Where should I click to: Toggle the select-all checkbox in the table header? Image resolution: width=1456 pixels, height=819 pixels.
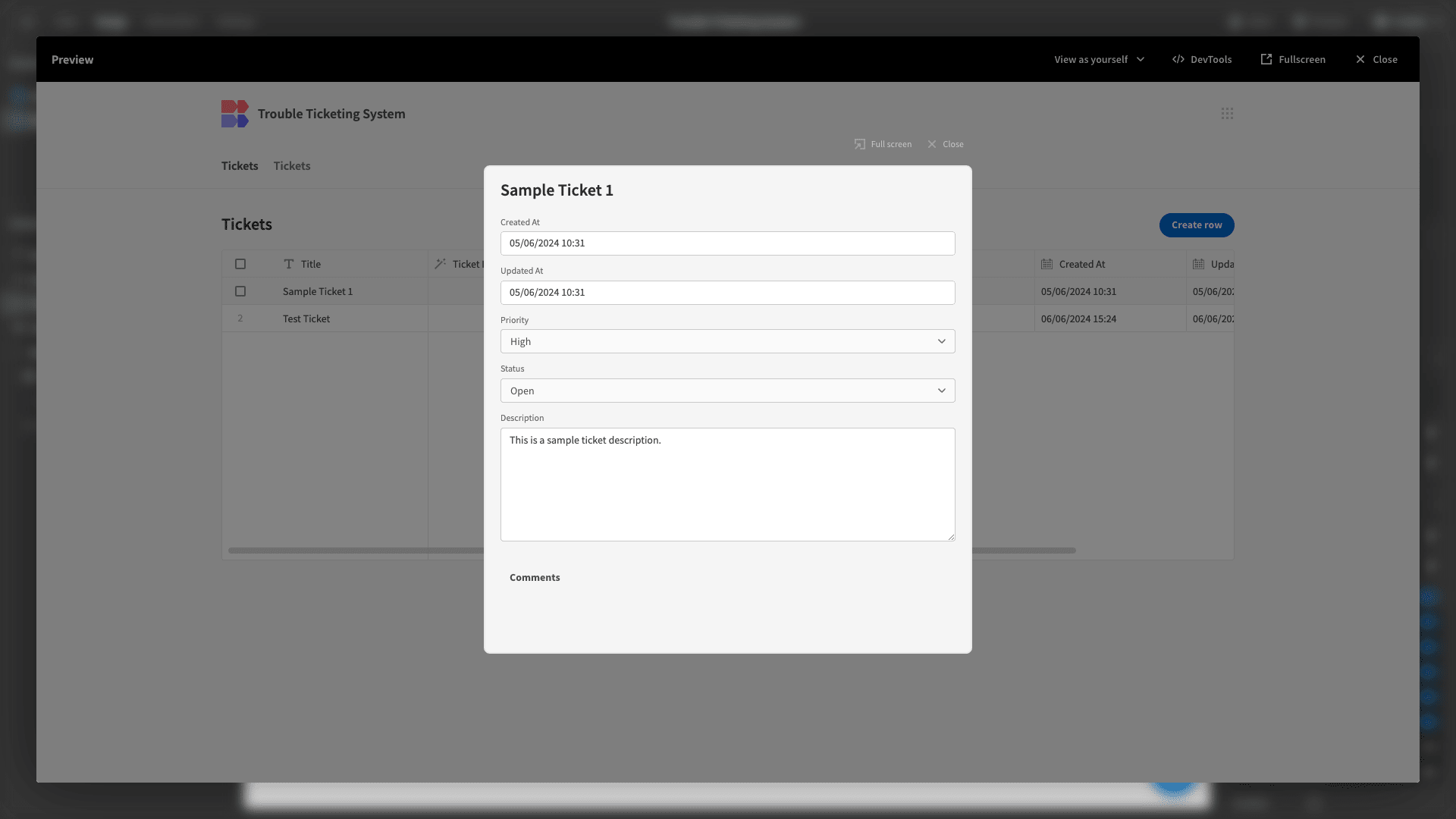(240, 264)
